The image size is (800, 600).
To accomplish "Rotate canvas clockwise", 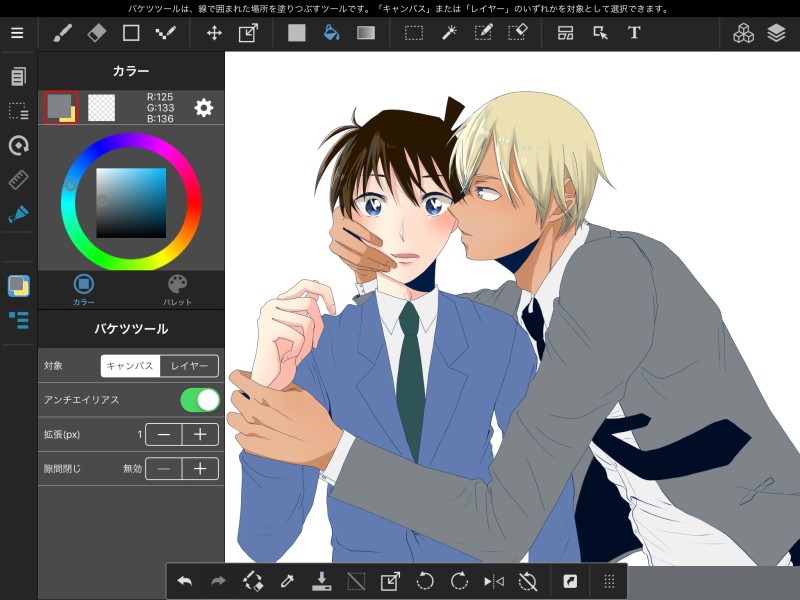I will point(459,581).
